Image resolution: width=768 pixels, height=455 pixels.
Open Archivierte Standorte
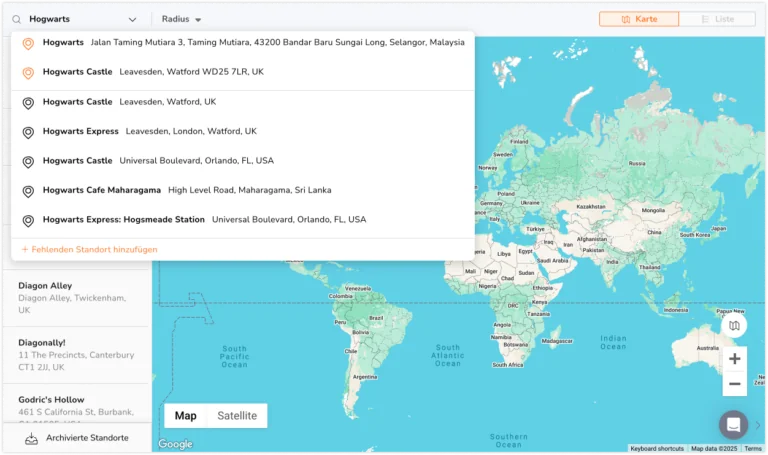[x=77, y=438]
